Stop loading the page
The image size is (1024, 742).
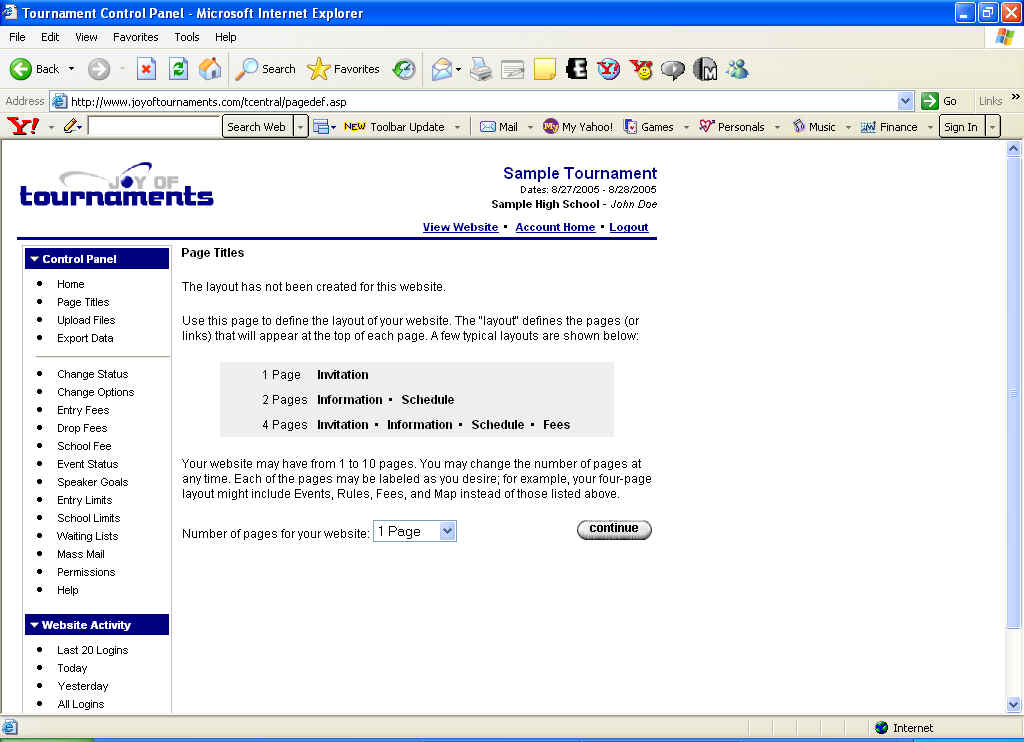146,69
